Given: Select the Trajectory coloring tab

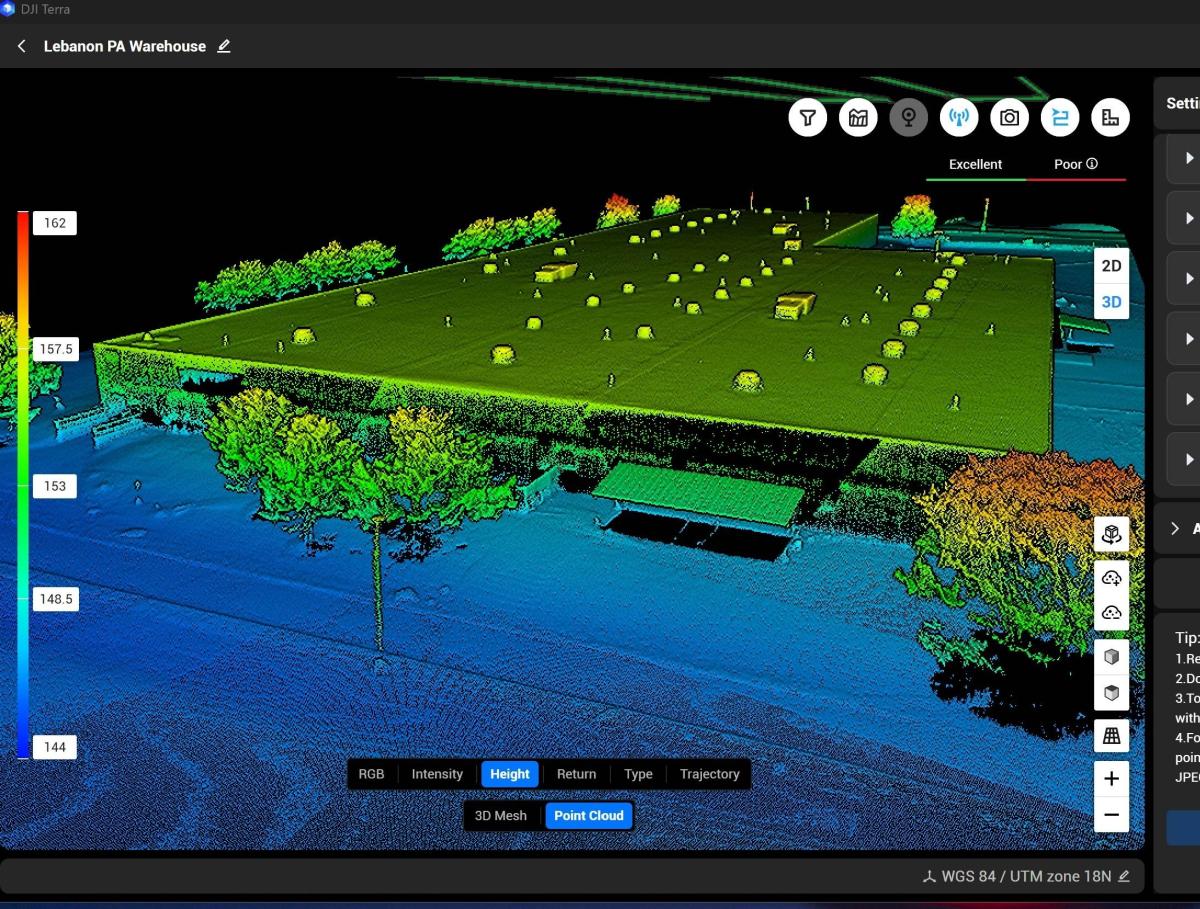Looking at the screenshot, I should coord(709,773).
